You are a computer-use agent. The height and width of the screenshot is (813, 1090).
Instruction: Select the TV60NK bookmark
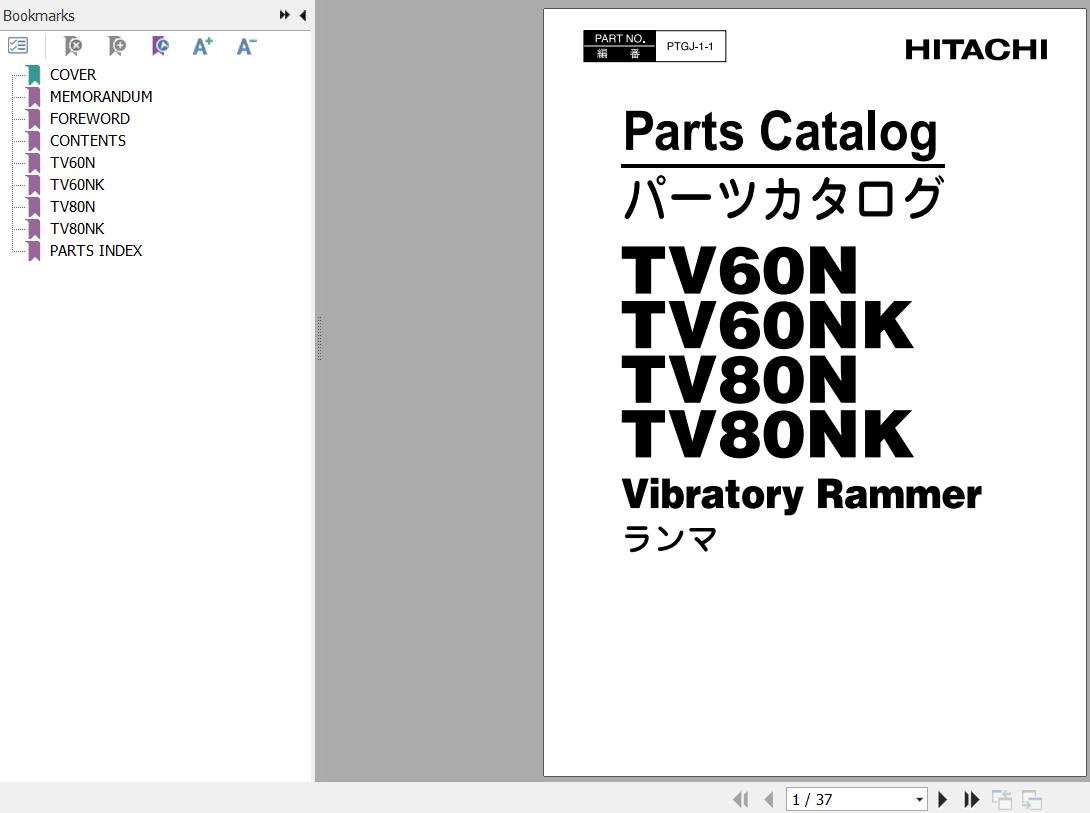point(77,185)
